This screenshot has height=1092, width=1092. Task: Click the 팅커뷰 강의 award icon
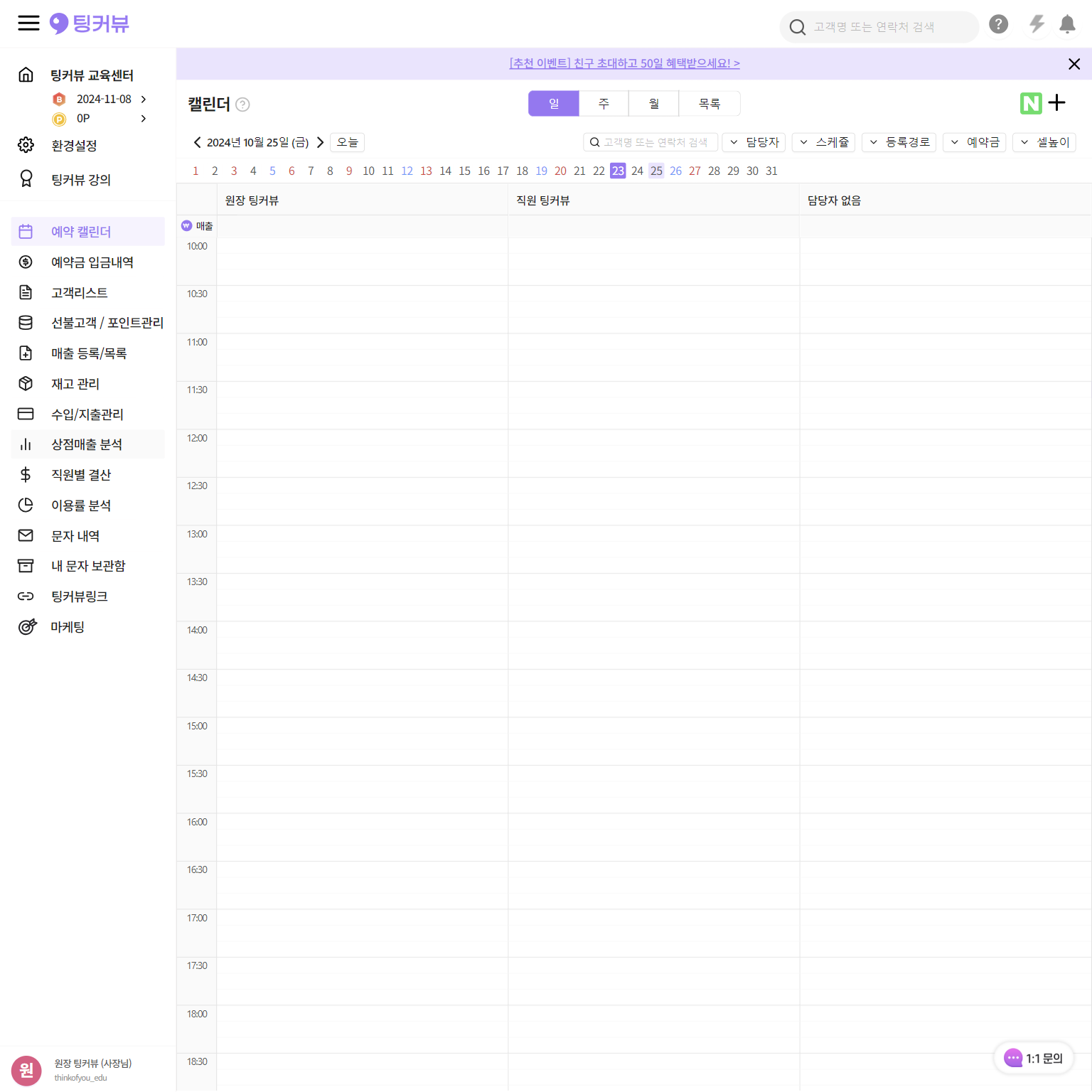26,178
